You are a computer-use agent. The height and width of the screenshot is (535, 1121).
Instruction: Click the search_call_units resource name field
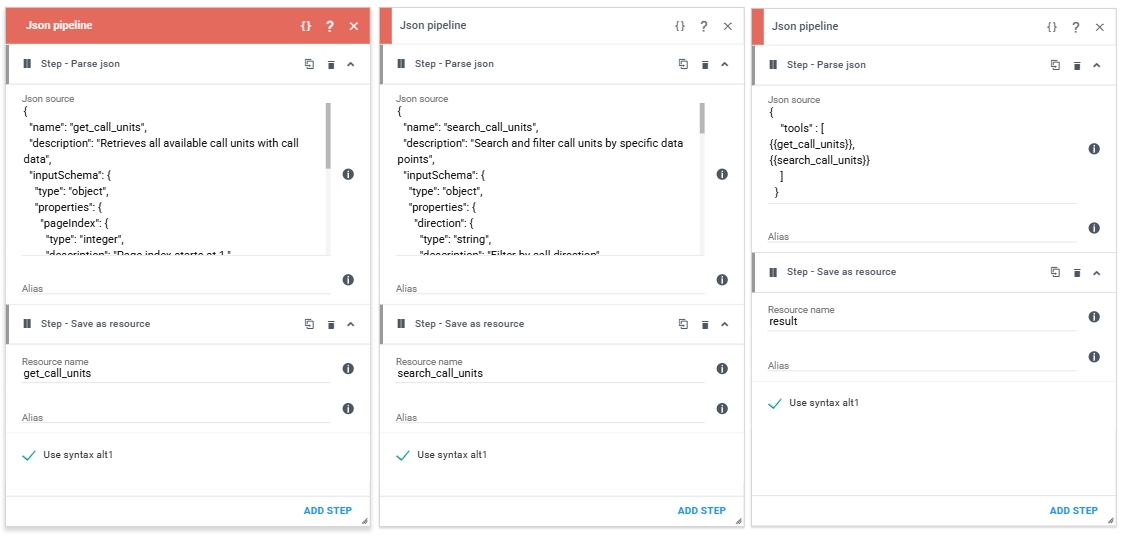pyautogui.click(x=550, y=373)
